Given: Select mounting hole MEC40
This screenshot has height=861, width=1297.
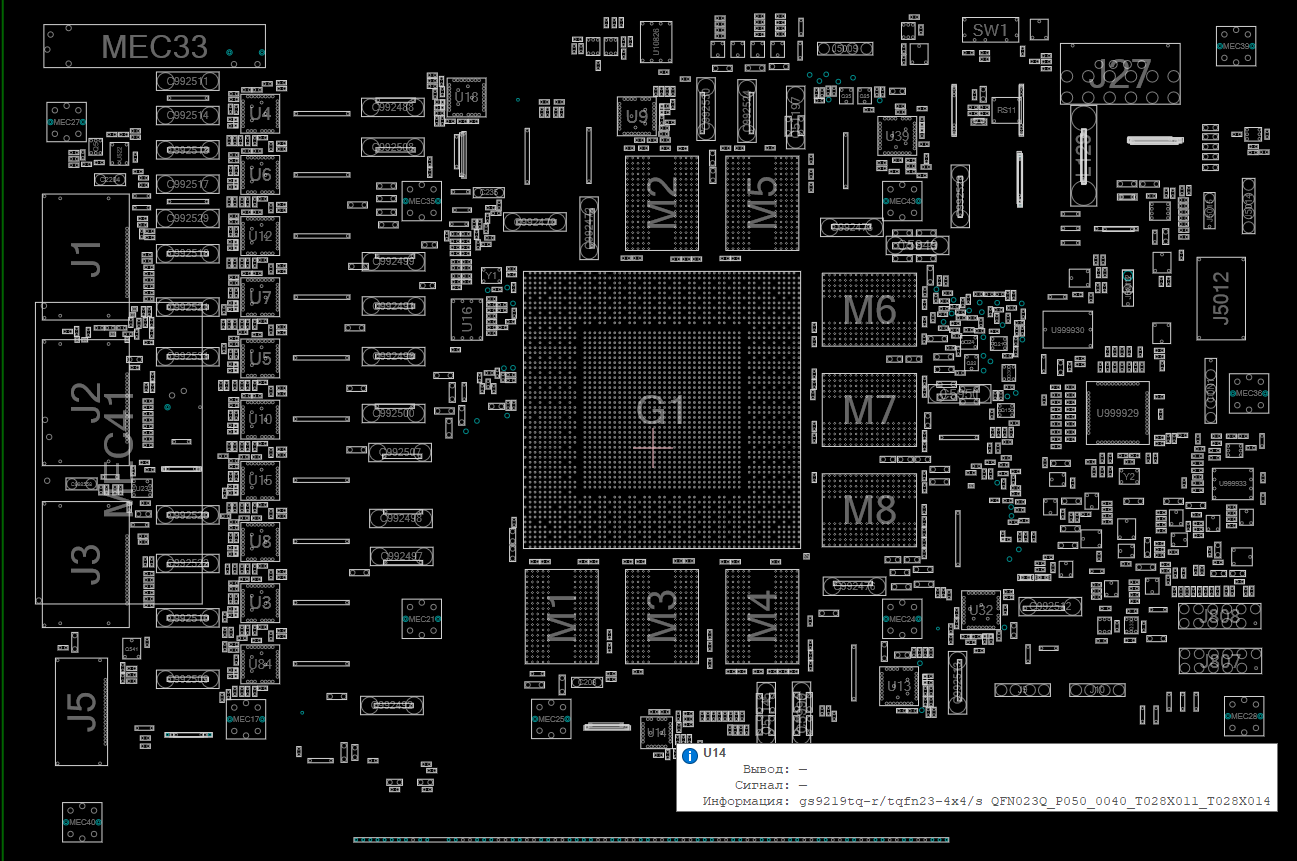Looking at the screenshot, I should [81, 822].
